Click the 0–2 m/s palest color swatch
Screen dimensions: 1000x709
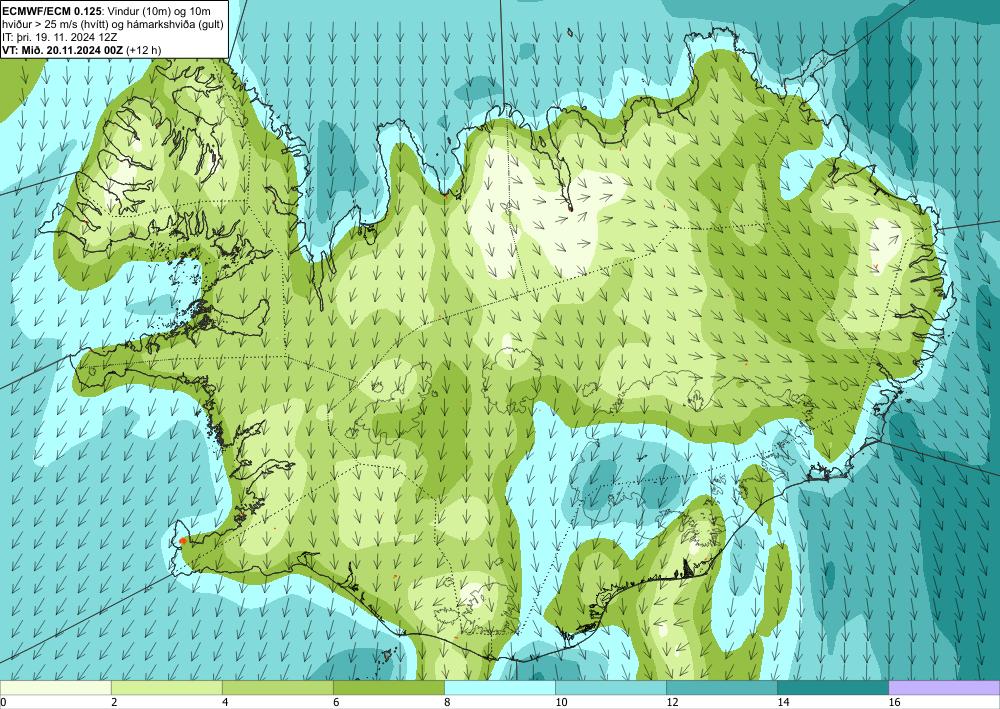[55, 688]
